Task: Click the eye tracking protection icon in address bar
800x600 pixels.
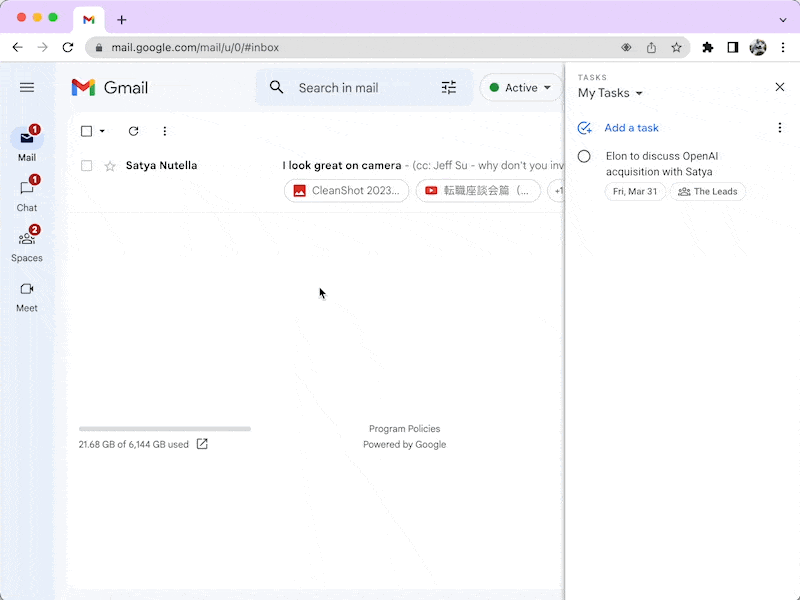Action: coord(626,47)
